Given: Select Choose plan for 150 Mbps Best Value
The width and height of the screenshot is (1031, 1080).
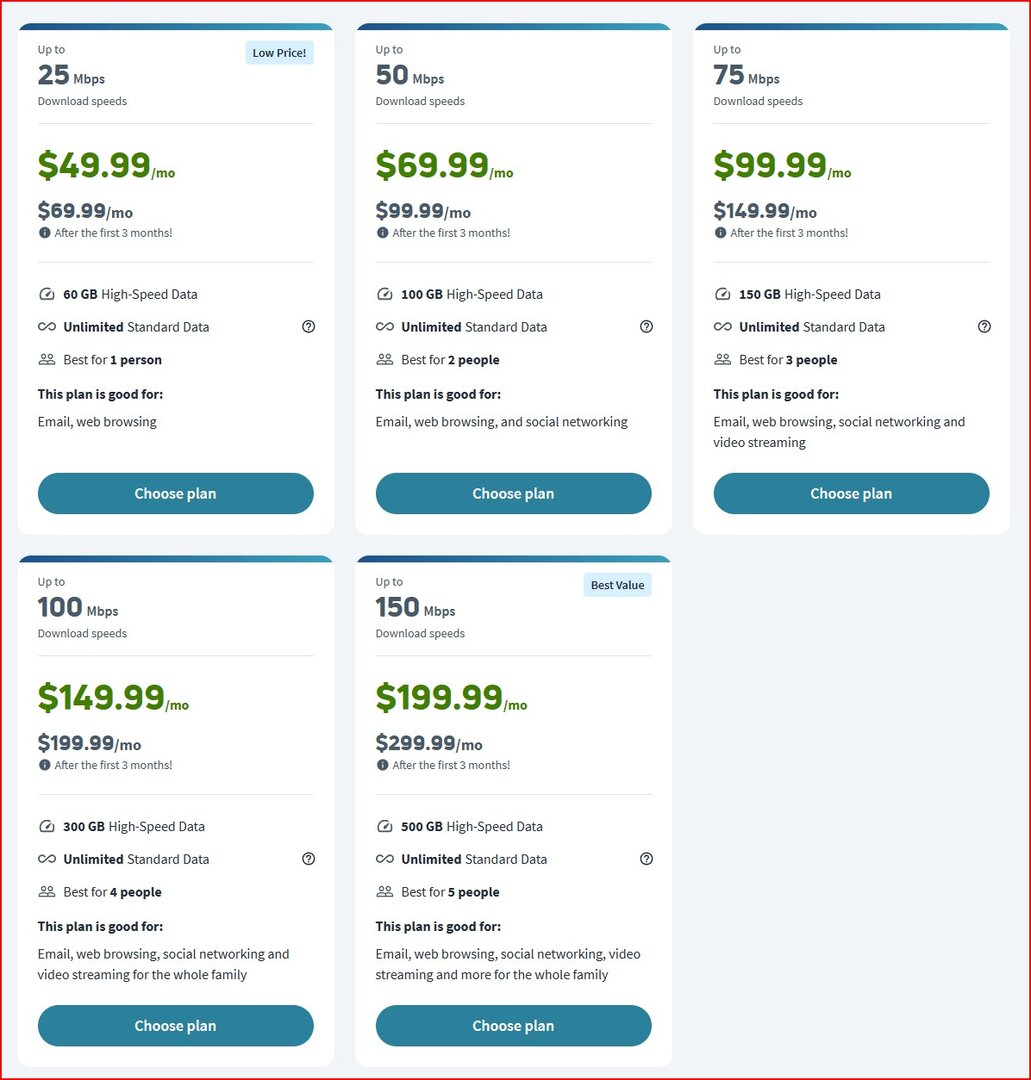Looking at the screenshot, I should click(x=513, y=1026).
